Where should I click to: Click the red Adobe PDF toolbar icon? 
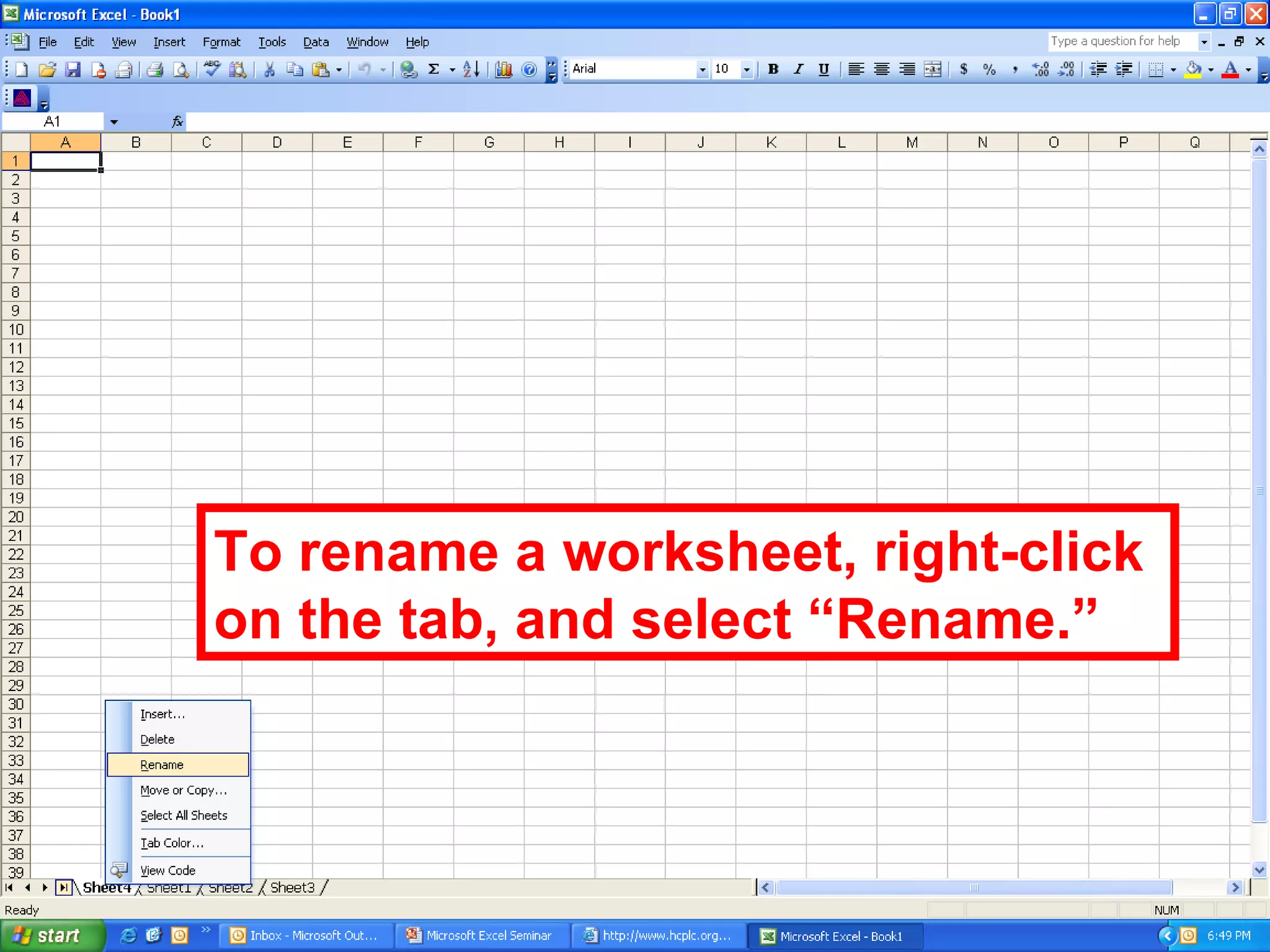[x=22, y=98]
